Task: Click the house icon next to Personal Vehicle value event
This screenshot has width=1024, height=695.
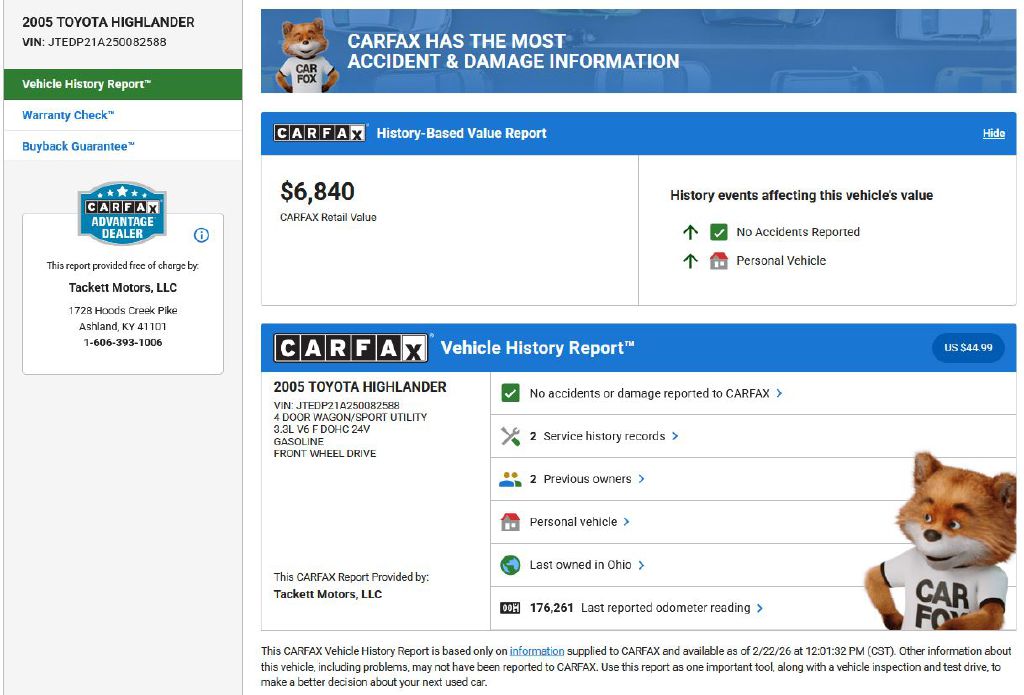Action: [718, 261]
